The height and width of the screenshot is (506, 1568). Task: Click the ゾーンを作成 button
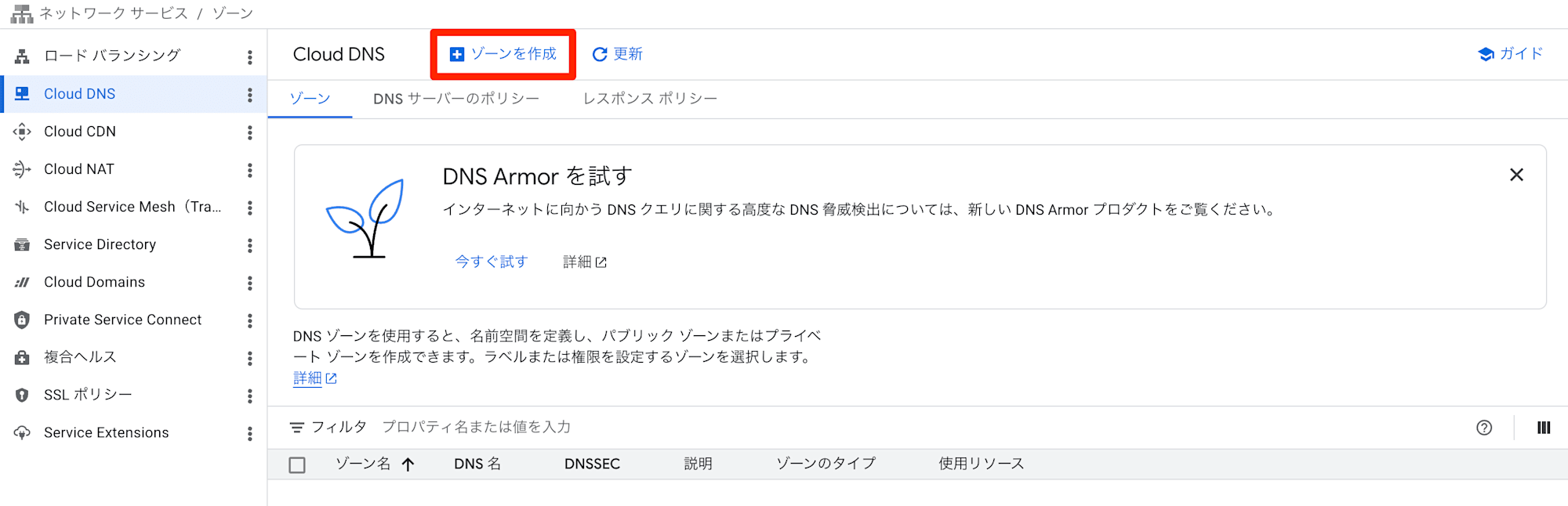[x=503, y=54]
